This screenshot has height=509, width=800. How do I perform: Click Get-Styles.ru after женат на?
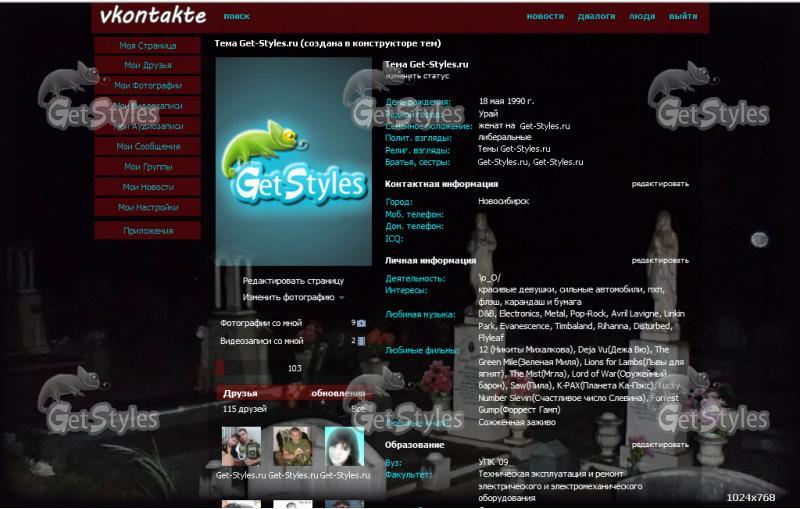tap(545, 126)
